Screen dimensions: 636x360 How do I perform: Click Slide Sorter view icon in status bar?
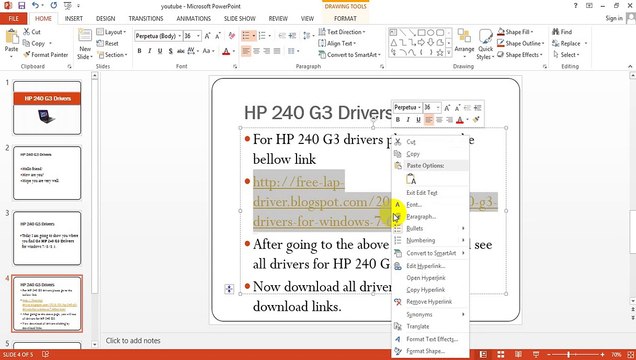pyautogui.click(x=501, y=355)
